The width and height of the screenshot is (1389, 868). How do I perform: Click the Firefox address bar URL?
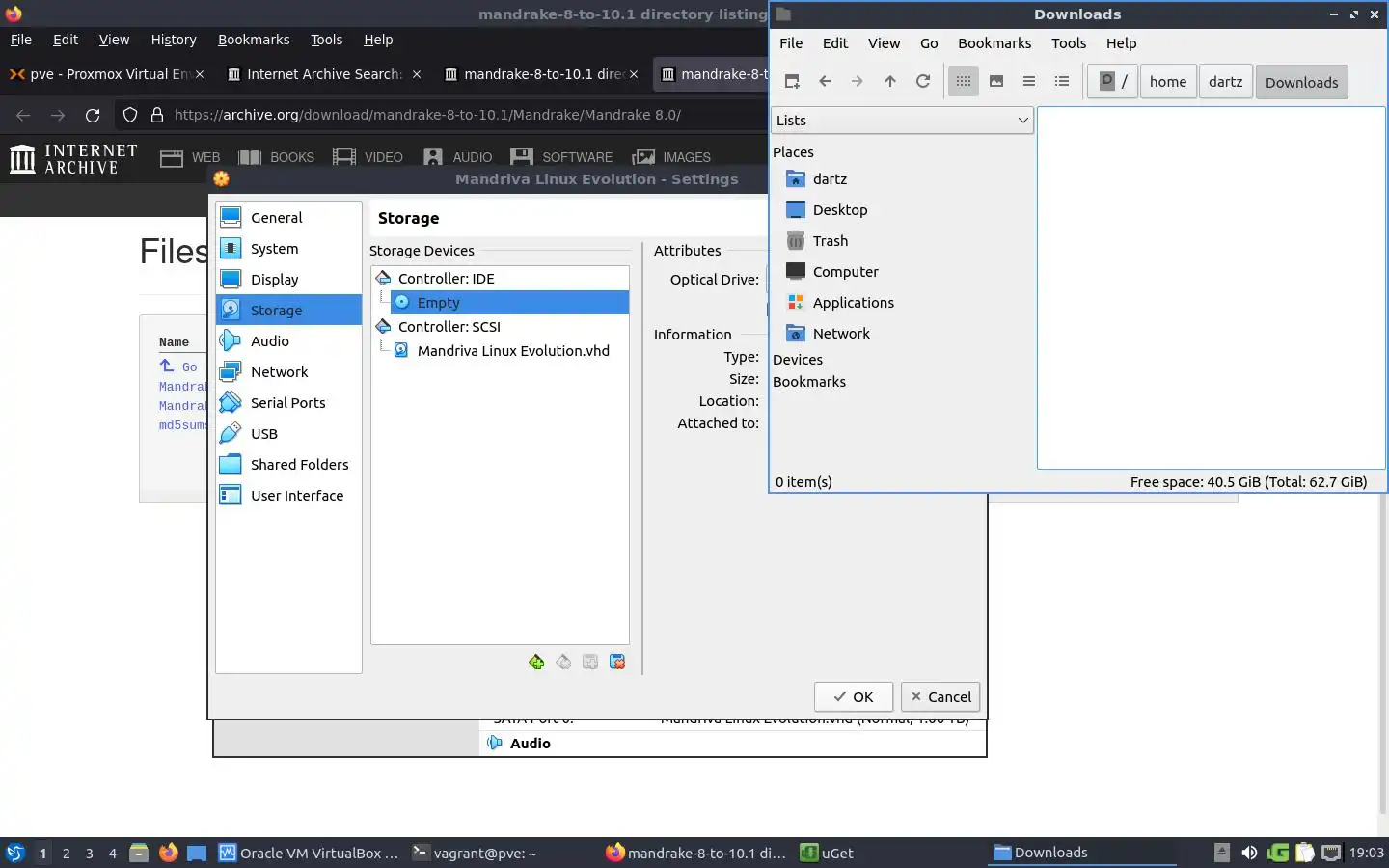[427, 115]
